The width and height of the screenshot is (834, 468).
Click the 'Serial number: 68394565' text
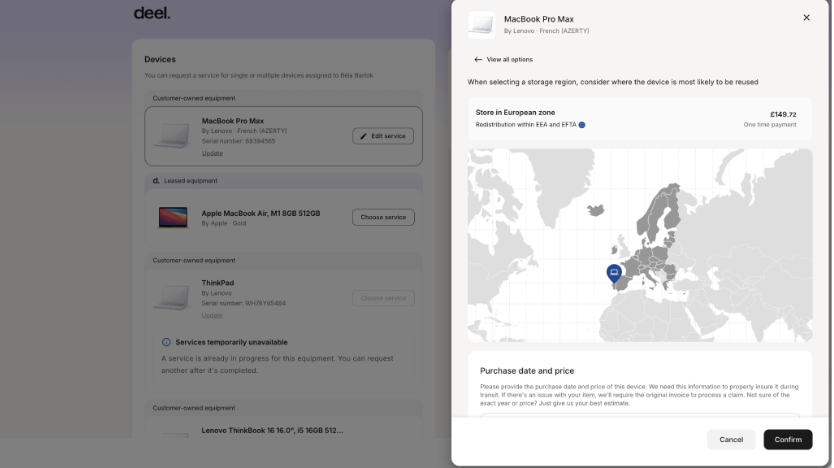(x=238, y=141)
